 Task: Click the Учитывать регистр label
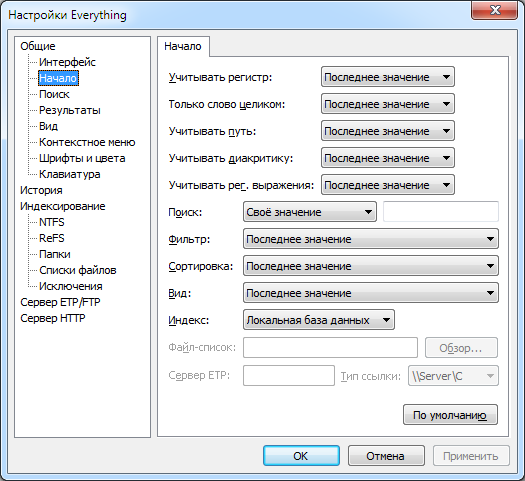220,77
